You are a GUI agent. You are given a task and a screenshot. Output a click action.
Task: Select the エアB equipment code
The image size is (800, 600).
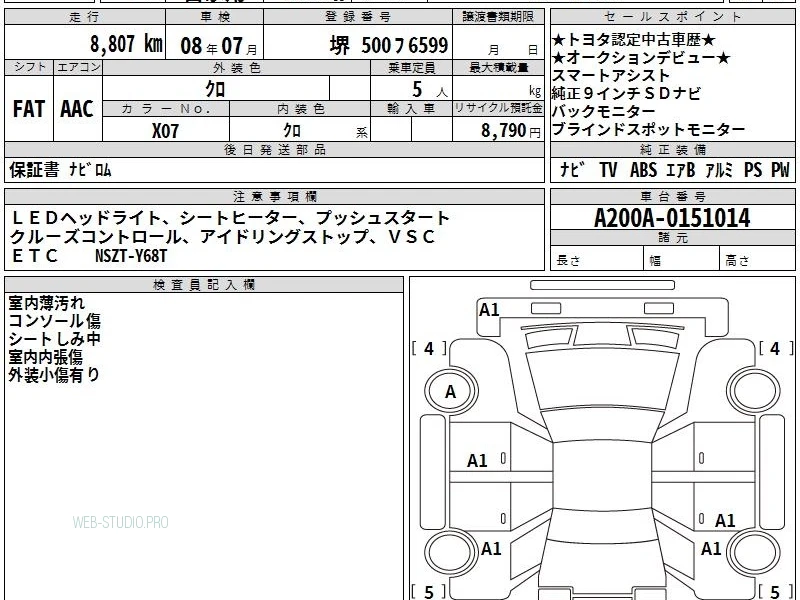click(681, 169)
